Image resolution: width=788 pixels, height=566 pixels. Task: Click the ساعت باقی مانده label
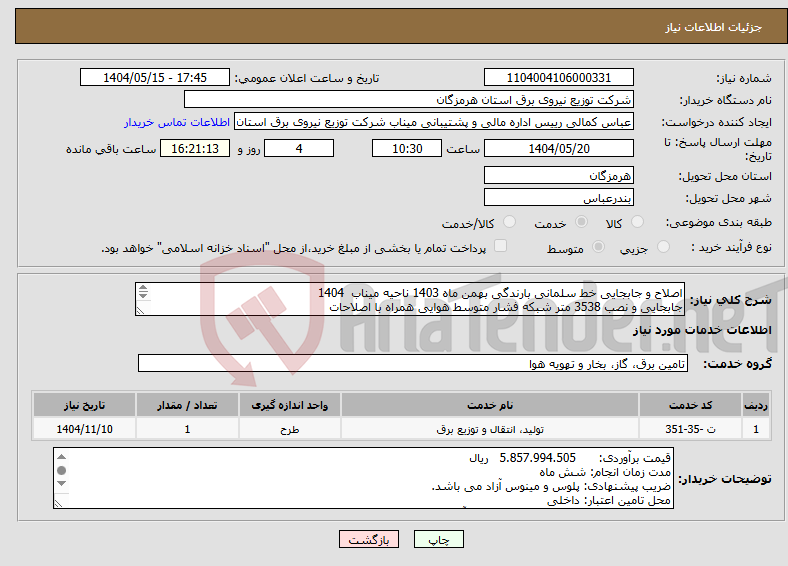(111, 149)
